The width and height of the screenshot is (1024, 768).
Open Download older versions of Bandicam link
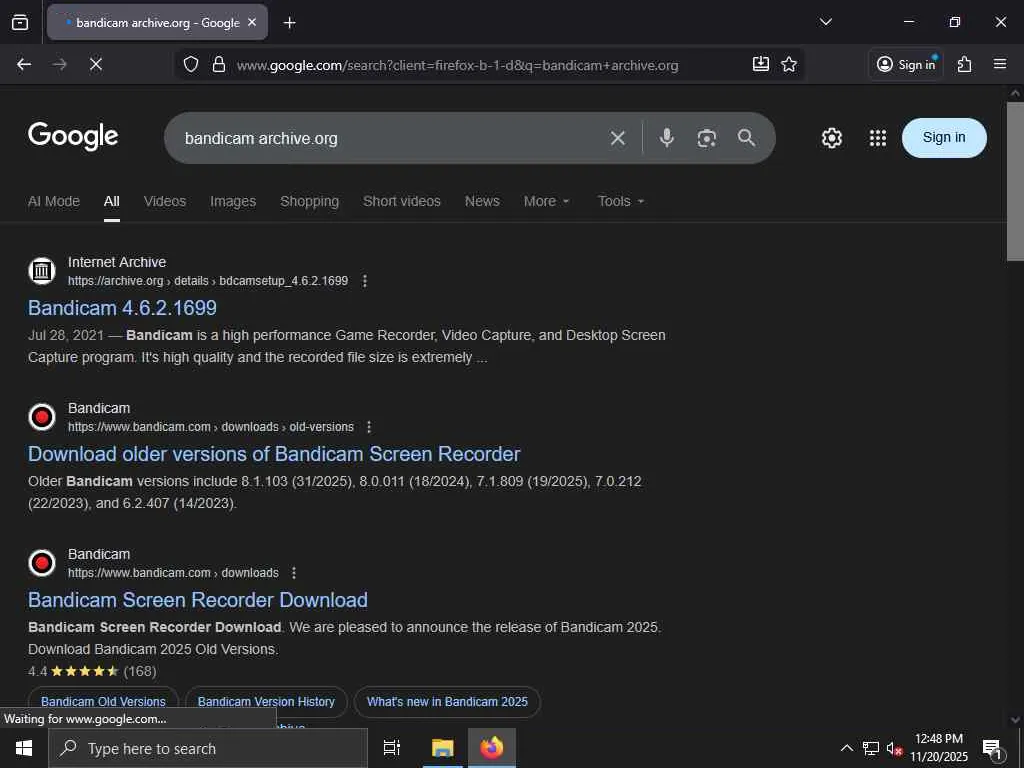point(274,454)
